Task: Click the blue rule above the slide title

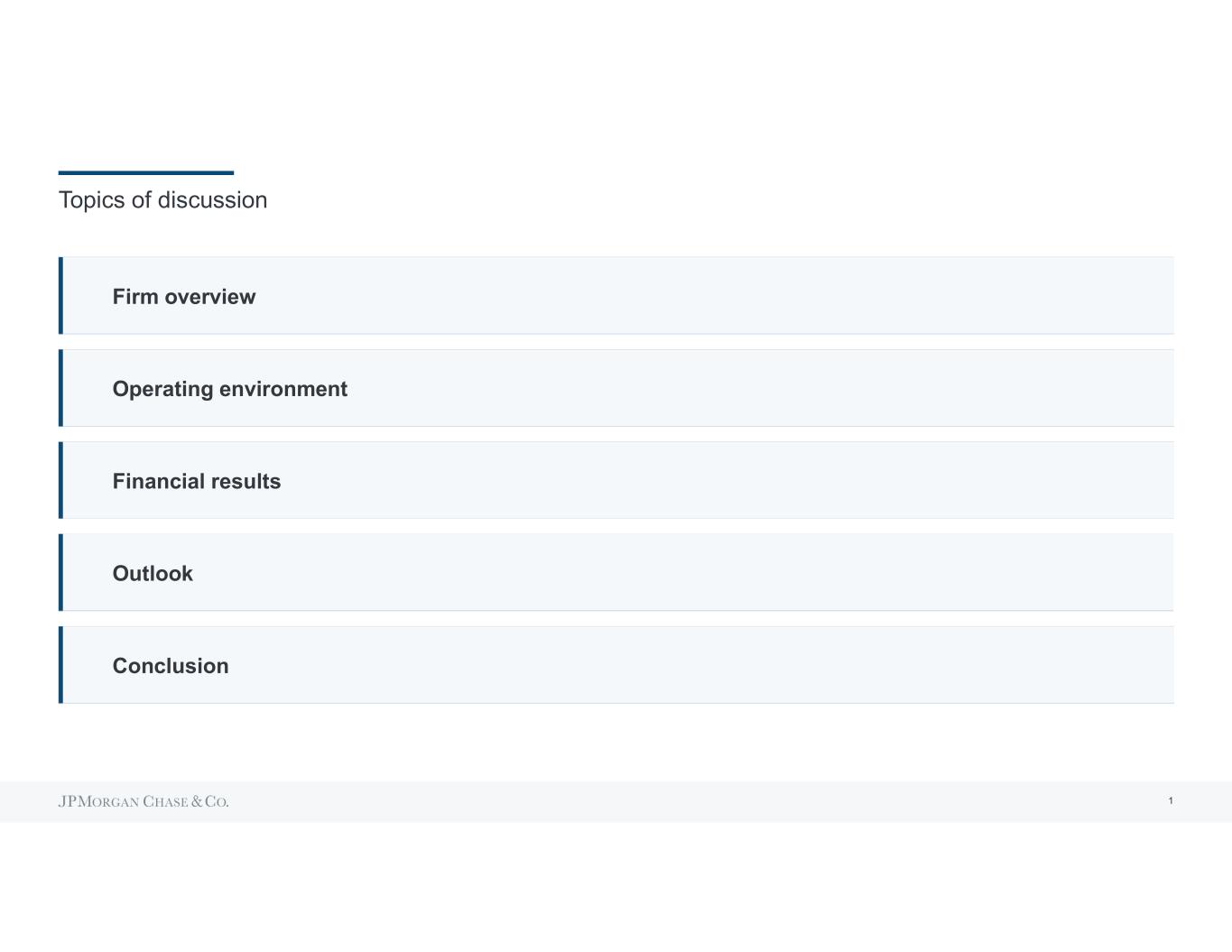Action: pyautogui.click(x=146, y=172)
